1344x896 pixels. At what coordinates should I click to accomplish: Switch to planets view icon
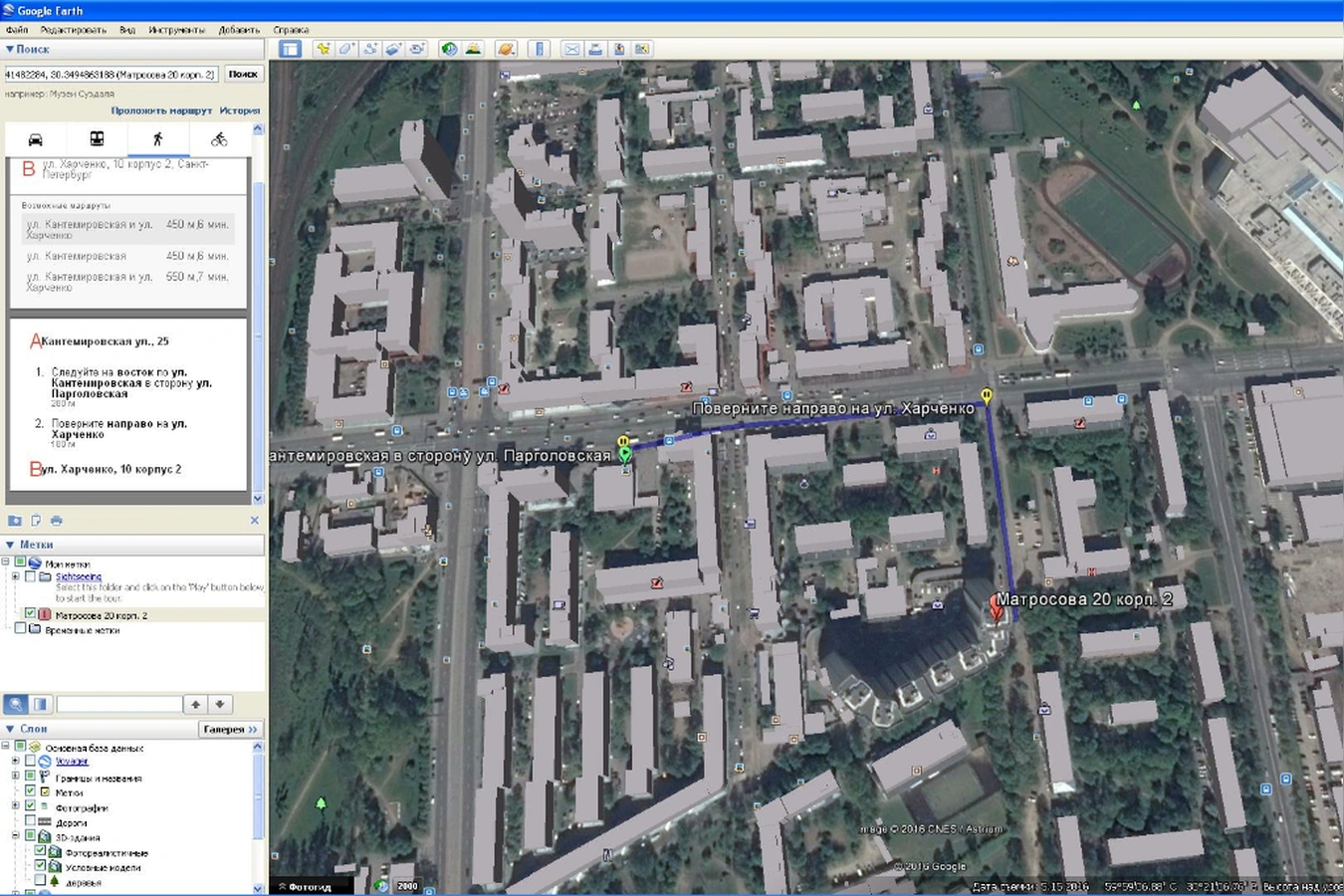(506, 49)
